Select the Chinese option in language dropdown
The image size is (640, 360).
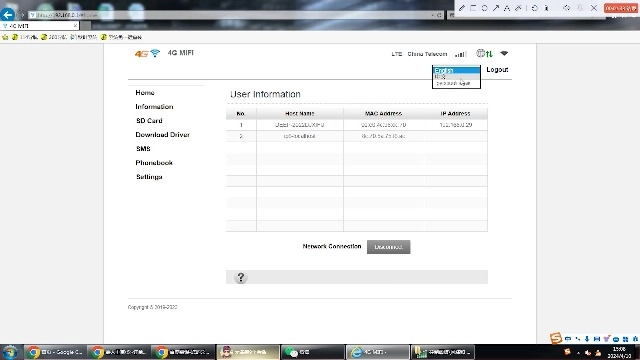coord(456,76)
